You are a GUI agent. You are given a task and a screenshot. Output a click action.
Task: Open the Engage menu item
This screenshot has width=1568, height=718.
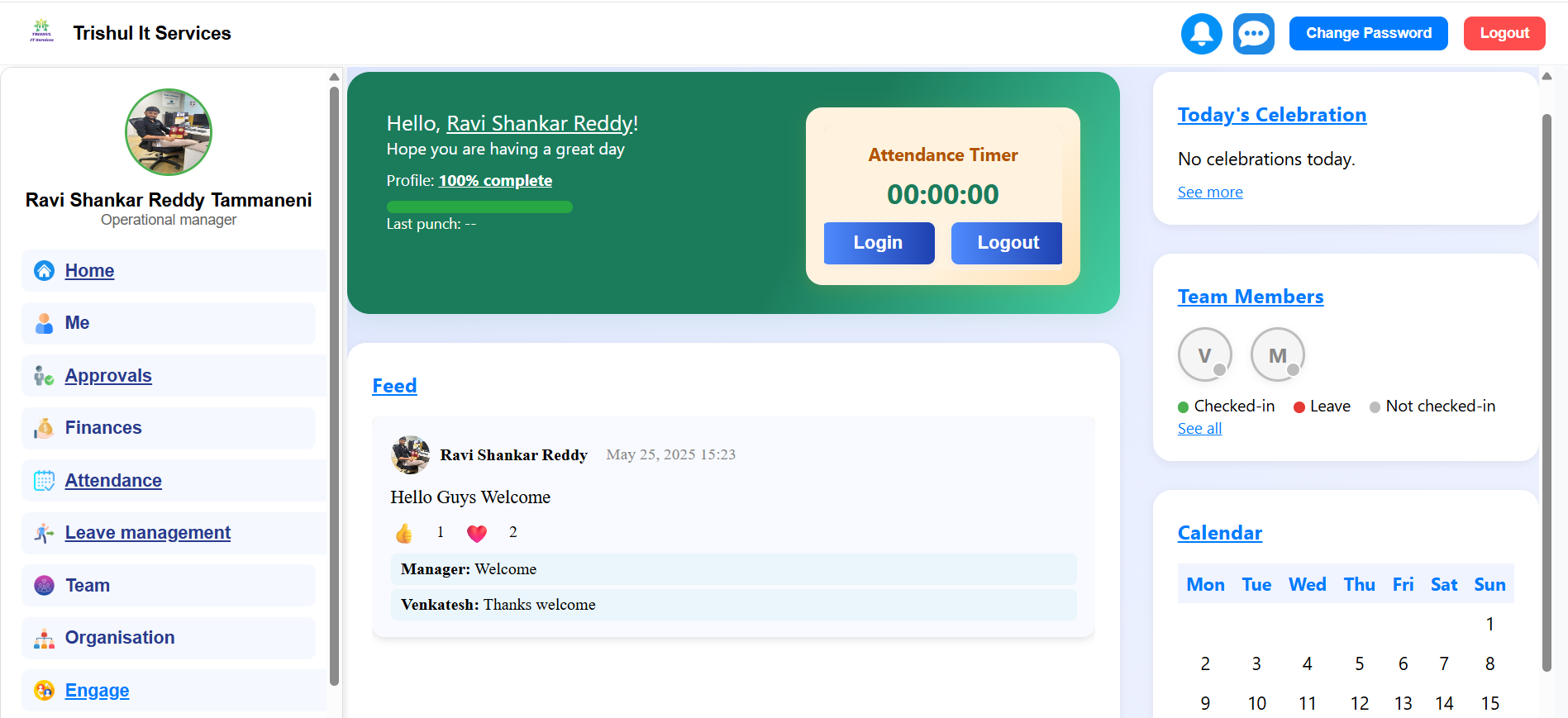(174, 691)
